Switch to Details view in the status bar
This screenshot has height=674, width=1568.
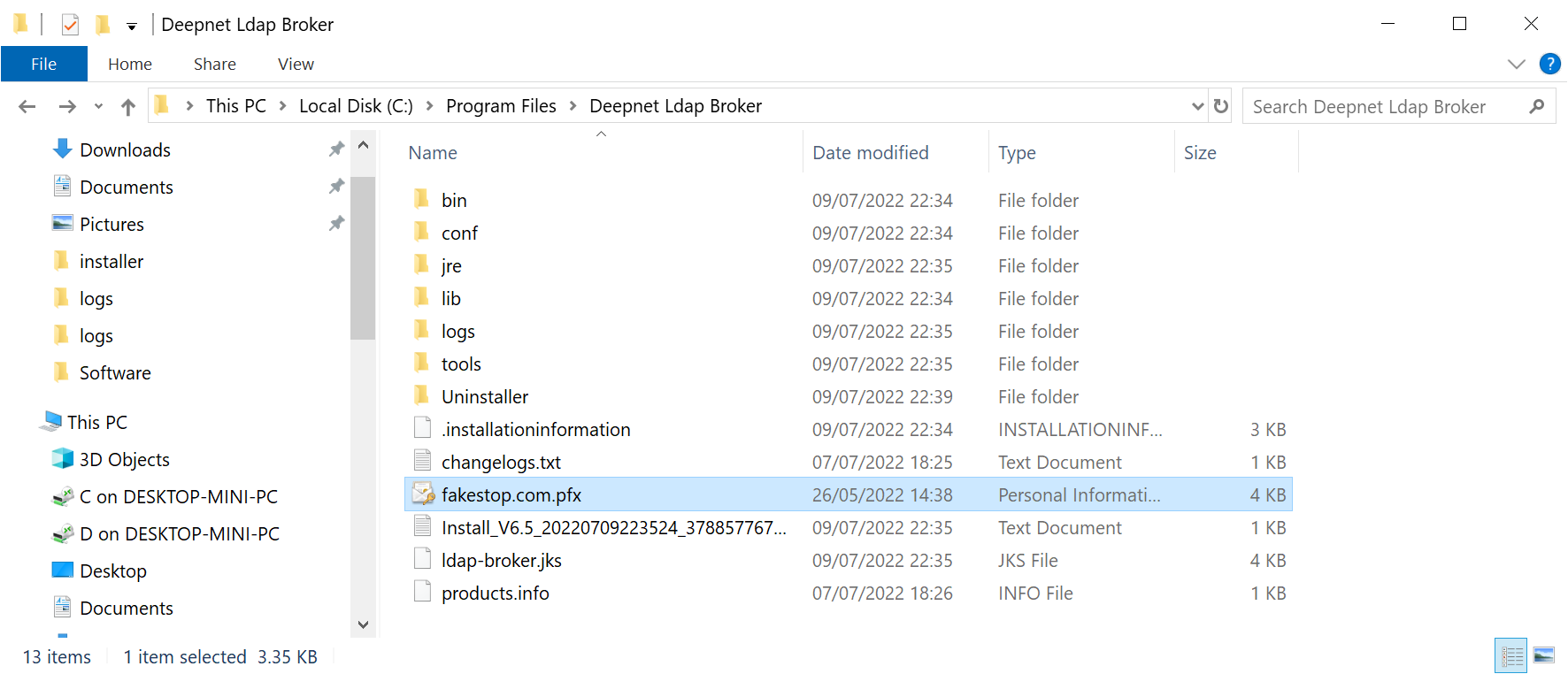click(1511, 655)
